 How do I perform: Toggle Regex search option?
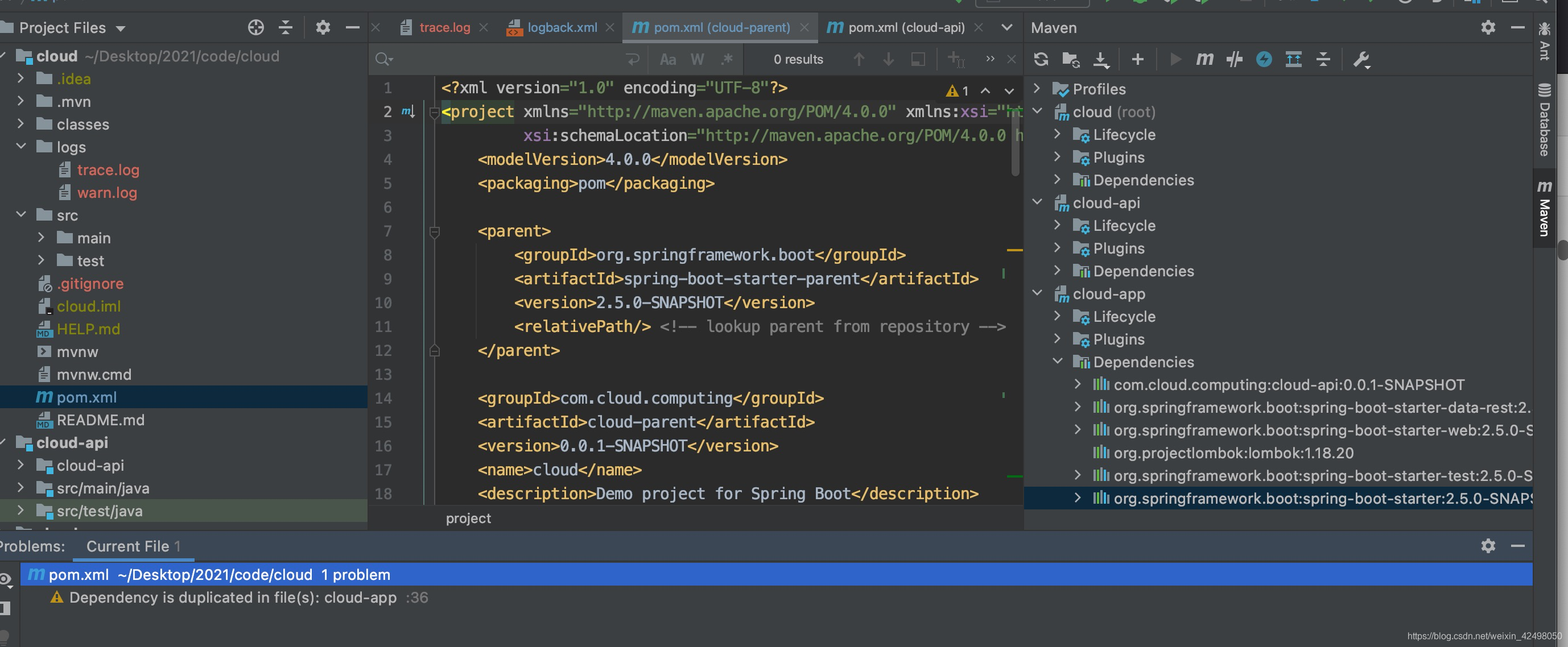coord(727,59)
